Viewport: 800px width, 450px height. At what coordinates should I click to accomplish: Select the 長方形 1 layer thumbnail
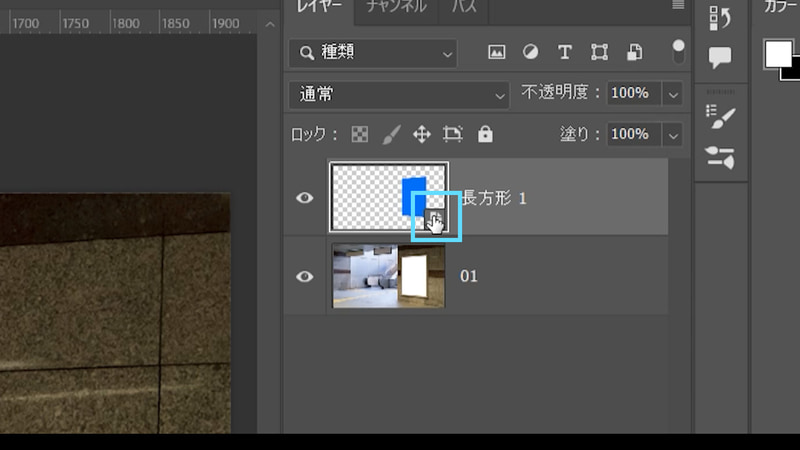point(389,197)
